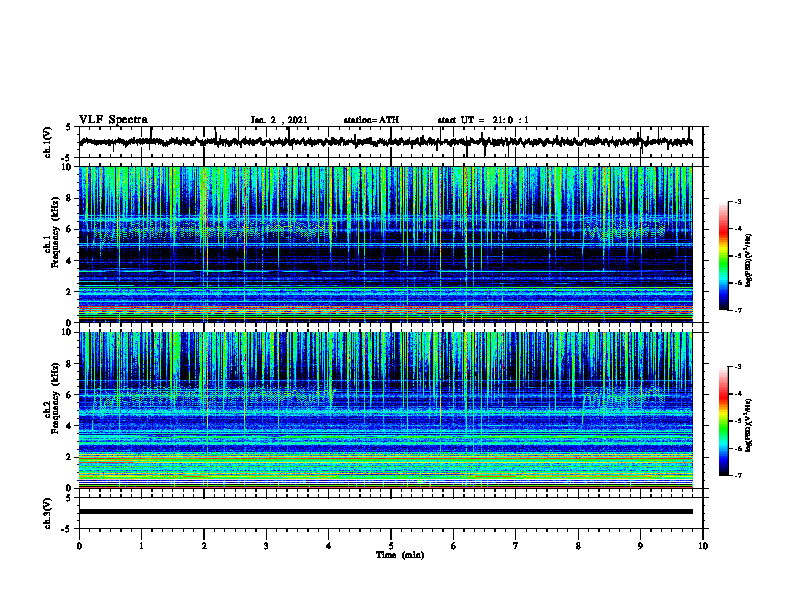Click the "5" tick on ch.3(V) axis

(69, 498)
